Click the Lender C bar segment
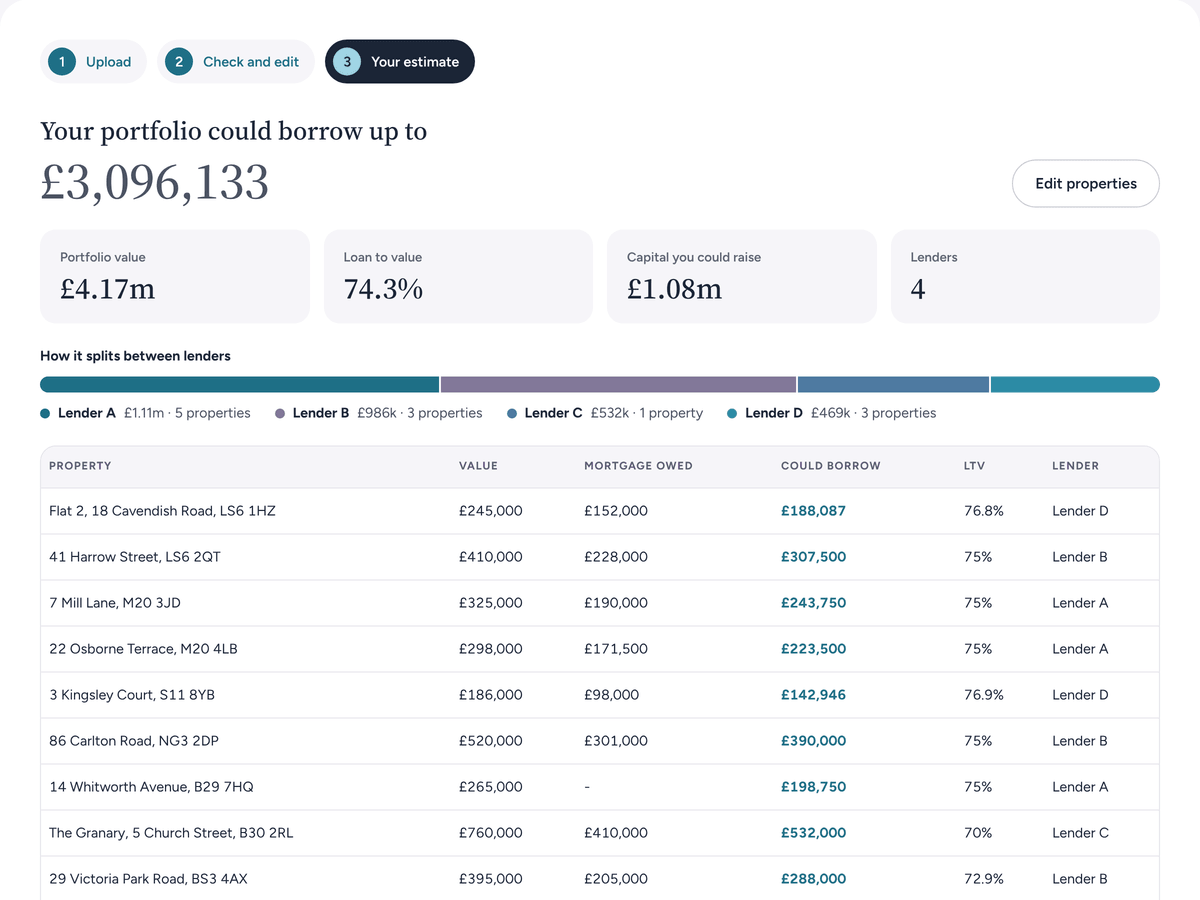 point(893,384)
